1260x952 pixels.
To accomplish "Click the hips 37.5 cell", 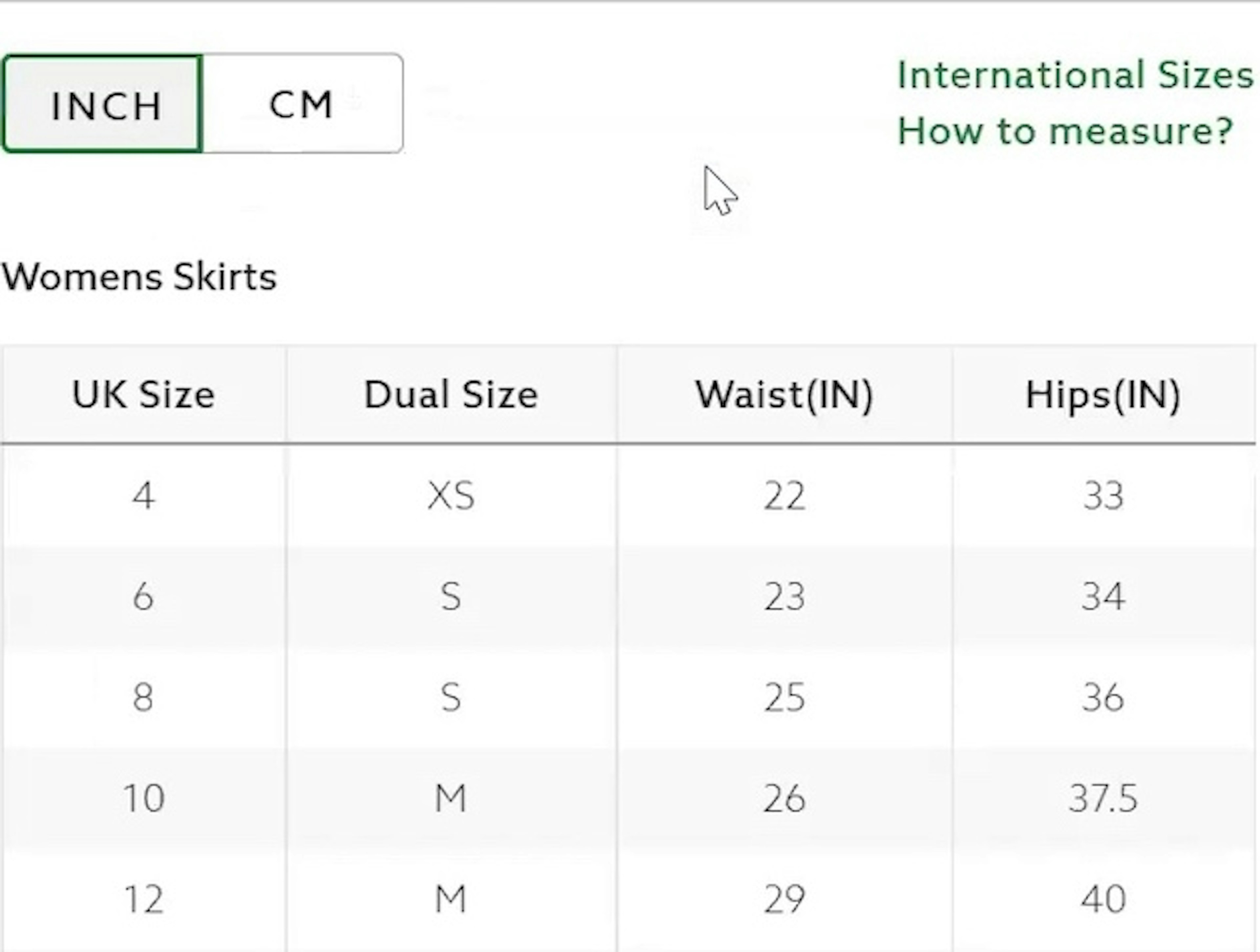I will click(1103, 798).
